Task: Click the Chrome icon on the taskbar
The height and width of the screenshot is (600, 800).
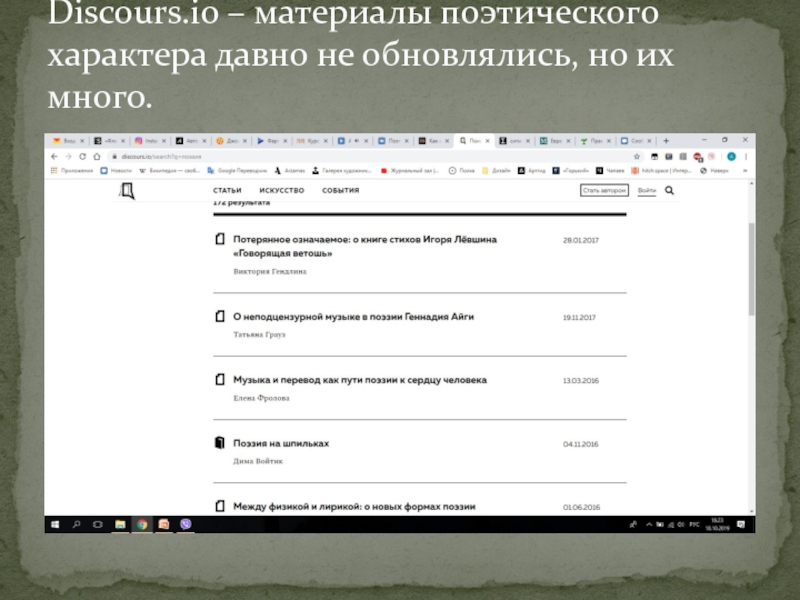Action: [x=142, y=524]
